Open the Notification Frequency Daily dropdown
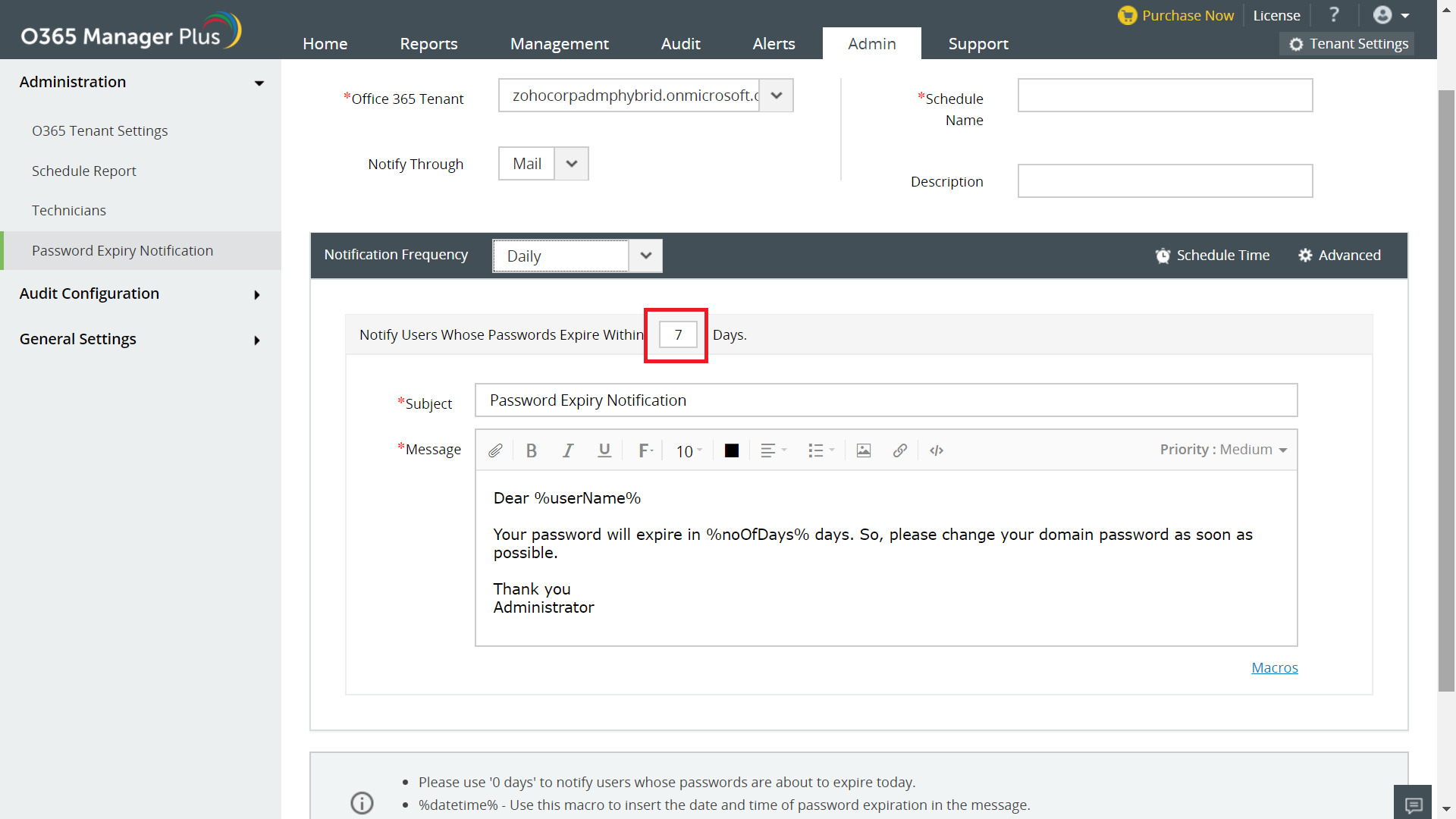Image resolution: width=1456 pixels, height=819 pixels. [x=645, y=256]
